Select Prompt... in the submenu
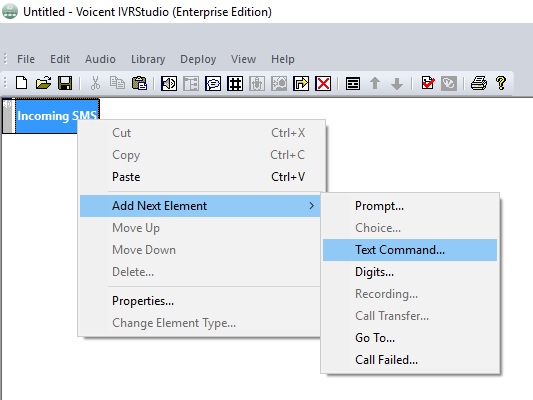This screenshot has height=400, width=533. point(410,206)
